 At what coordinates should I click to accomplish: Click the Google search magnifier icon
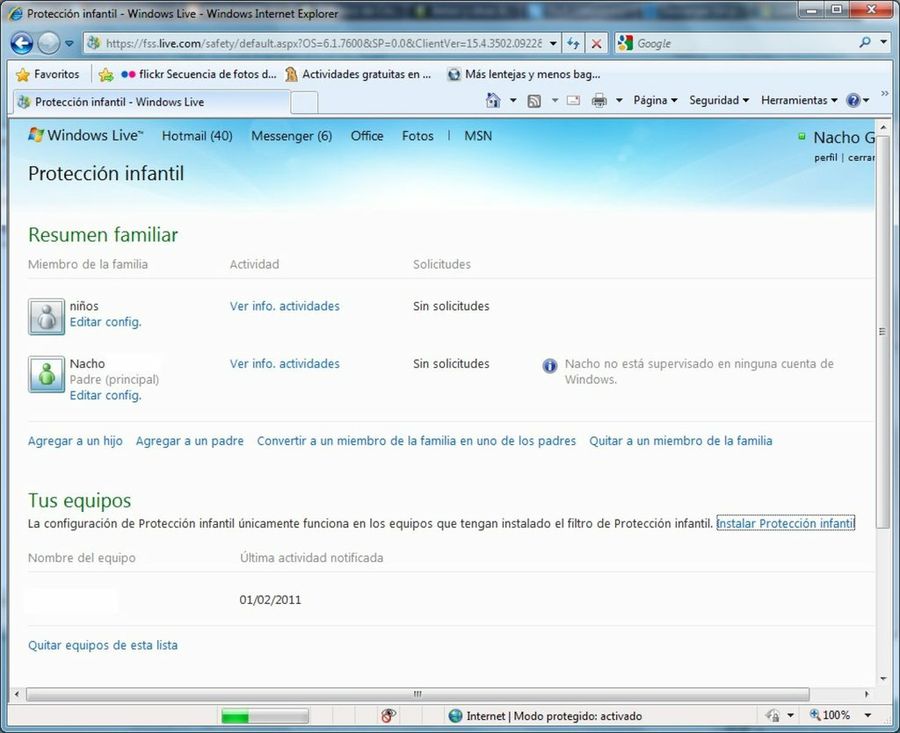(862, 43)
